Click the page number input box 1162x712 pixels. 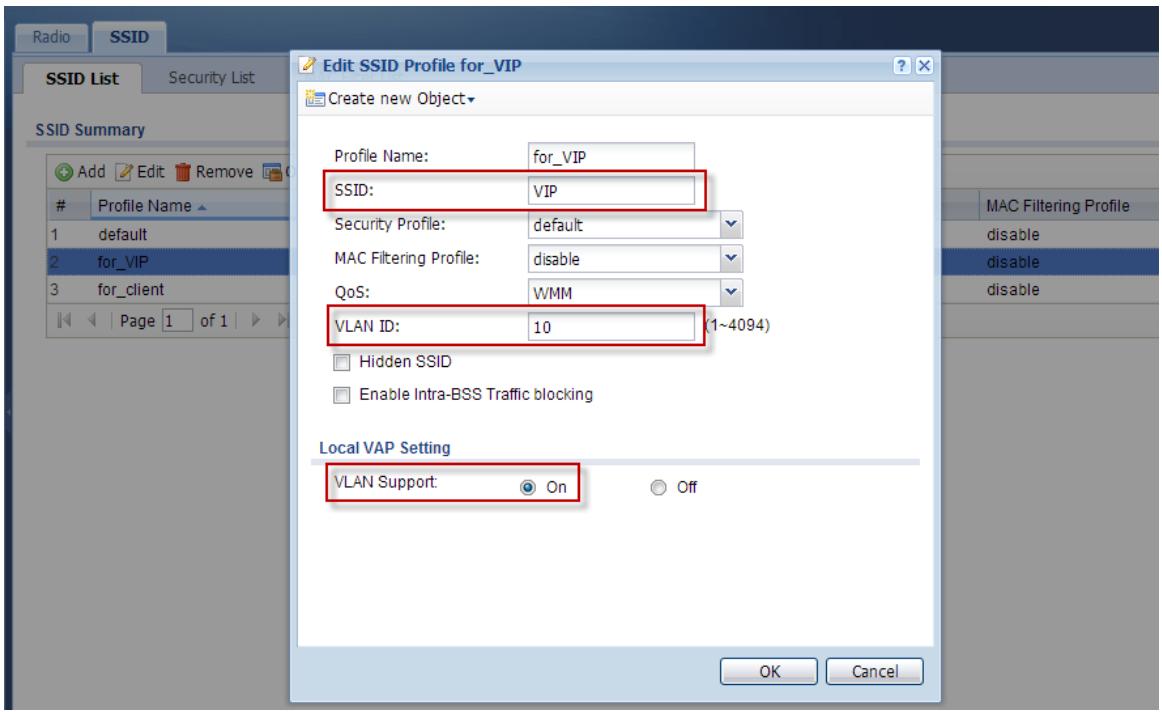pyautogui.click(x=176, y=321)
